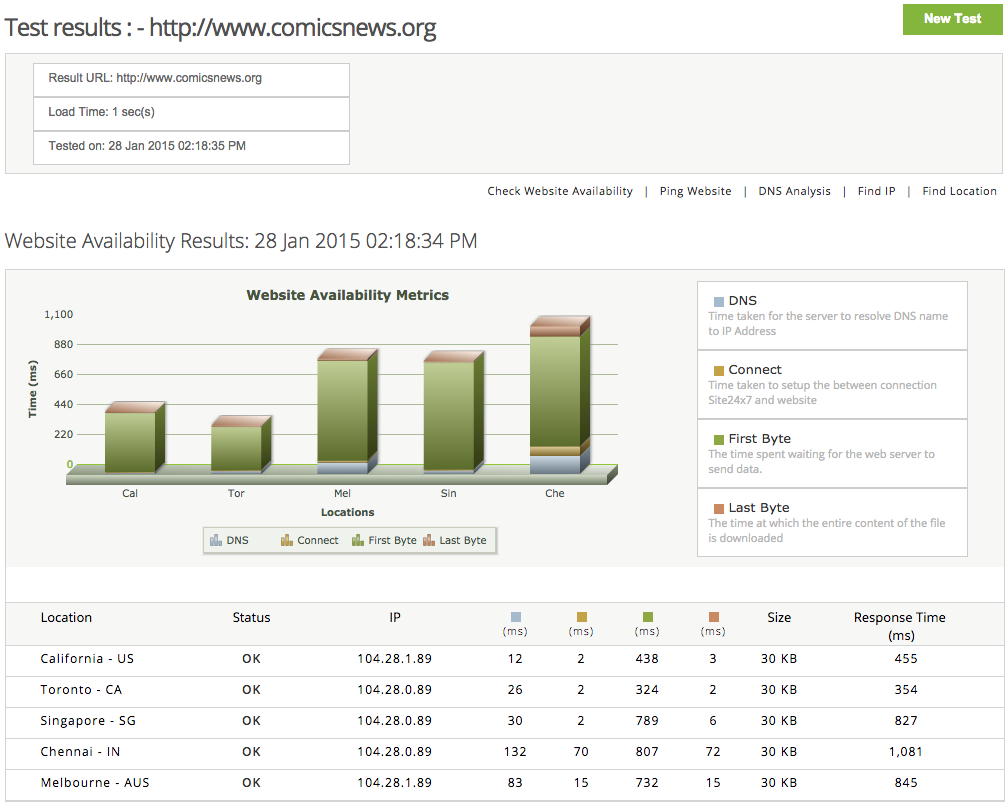Click DNS value 132 in Chennai row
Image resolution: width=1007 pixels, height=807 pixels.
coord(515,752)
